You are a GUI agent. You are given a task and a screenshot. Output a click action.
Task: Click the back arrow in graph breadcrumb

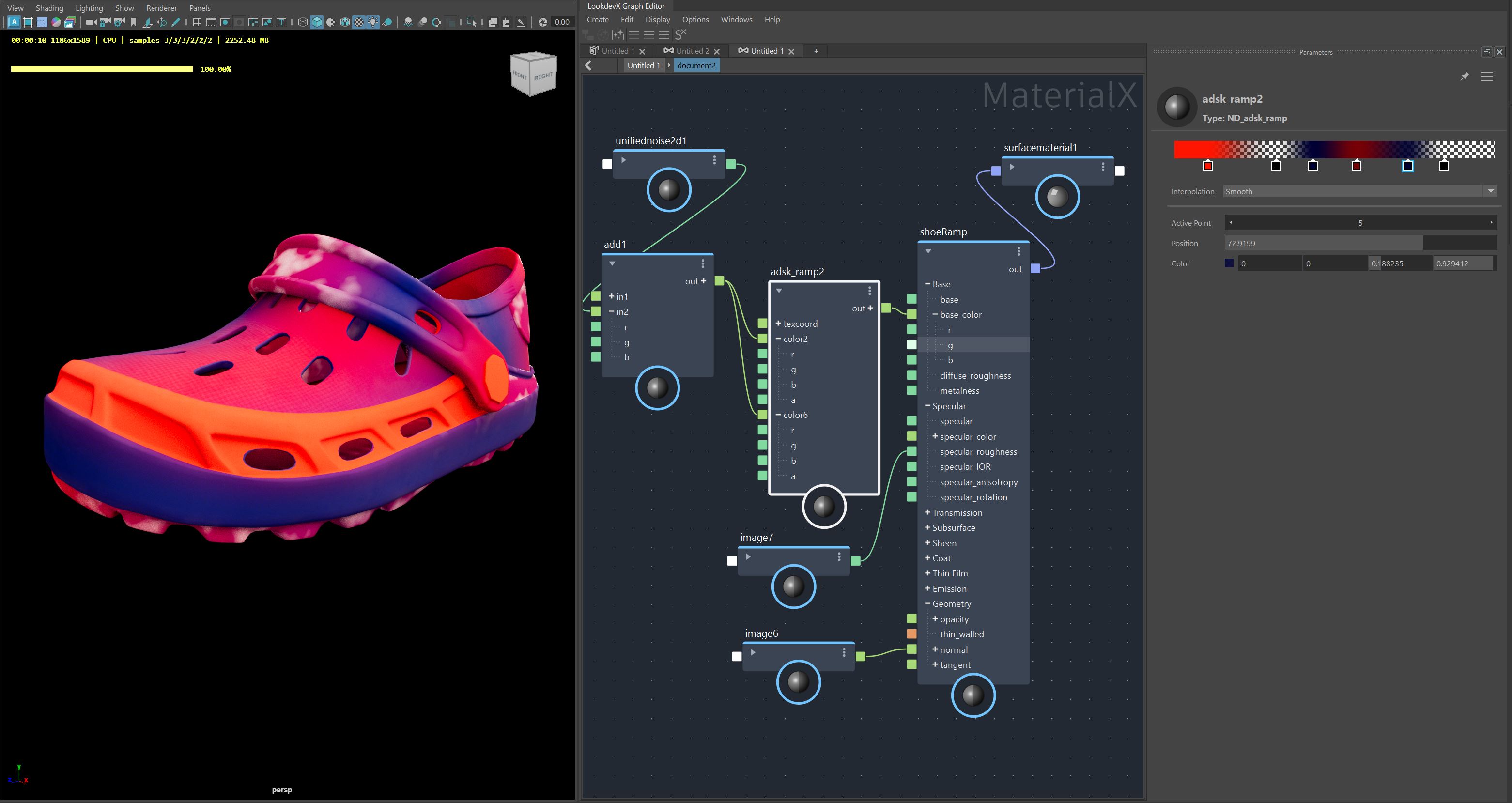tap(589, 66)
